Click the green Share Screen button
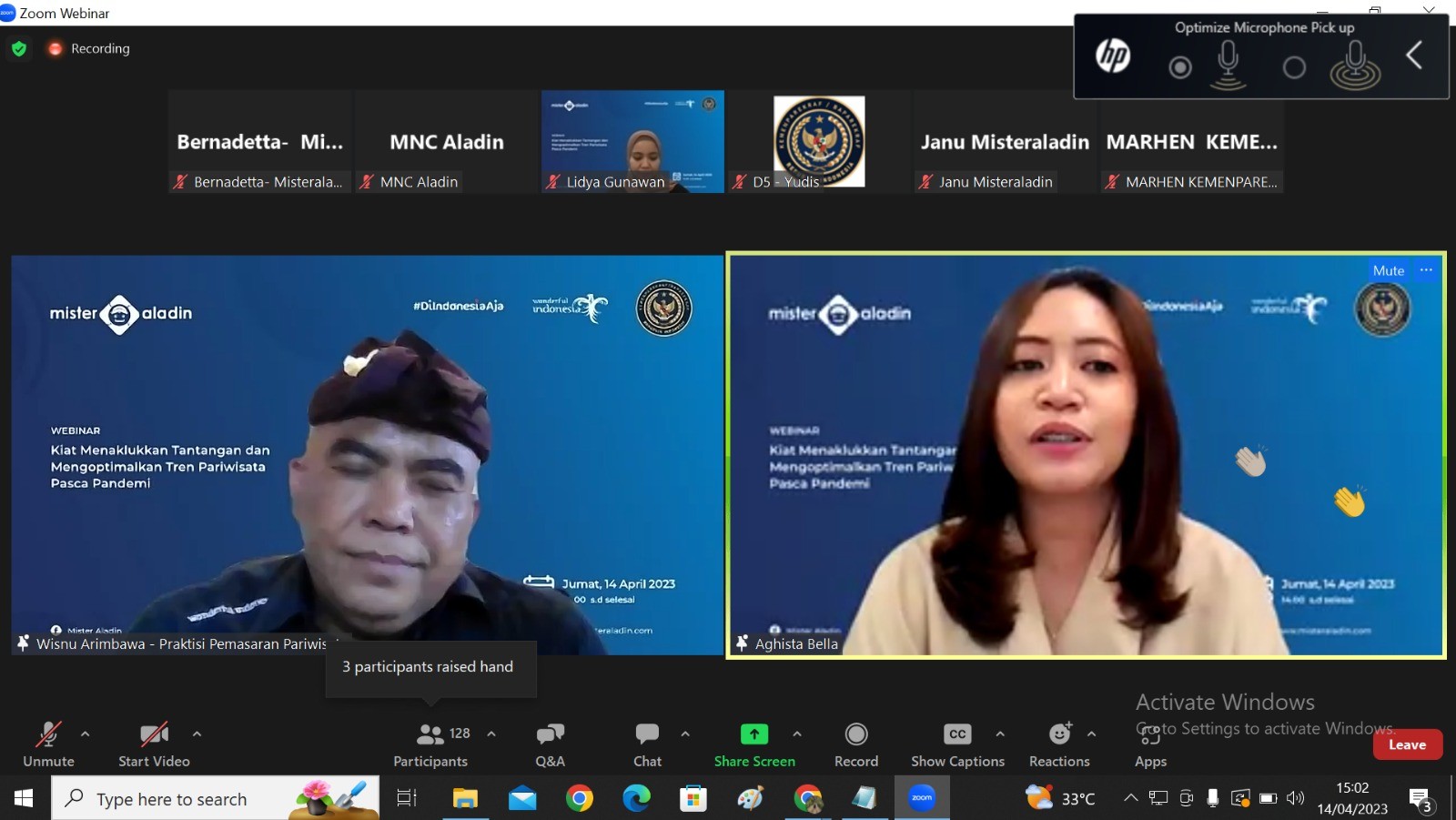Image resolution: width=1456 pixels, height=820 pixels. (x=754, y=744)
